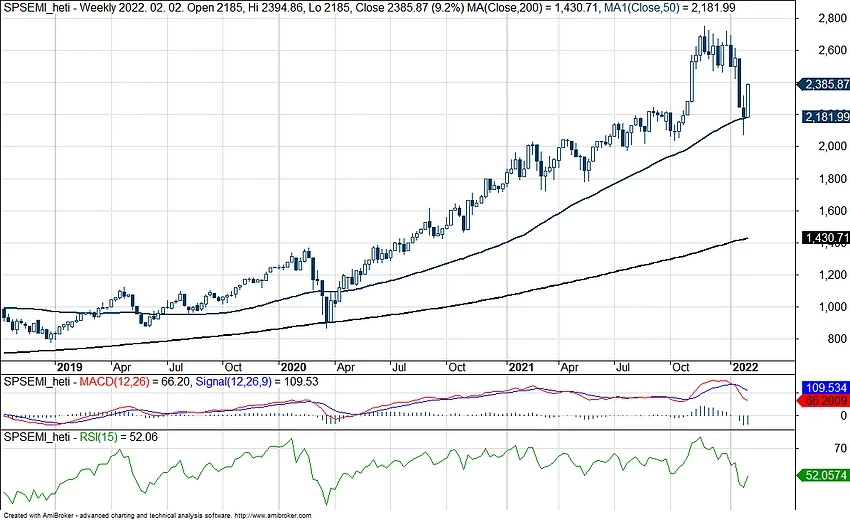Click the 1,800 price axis label
This screenshot has width=850, height=520.
[x=832, y=179]
